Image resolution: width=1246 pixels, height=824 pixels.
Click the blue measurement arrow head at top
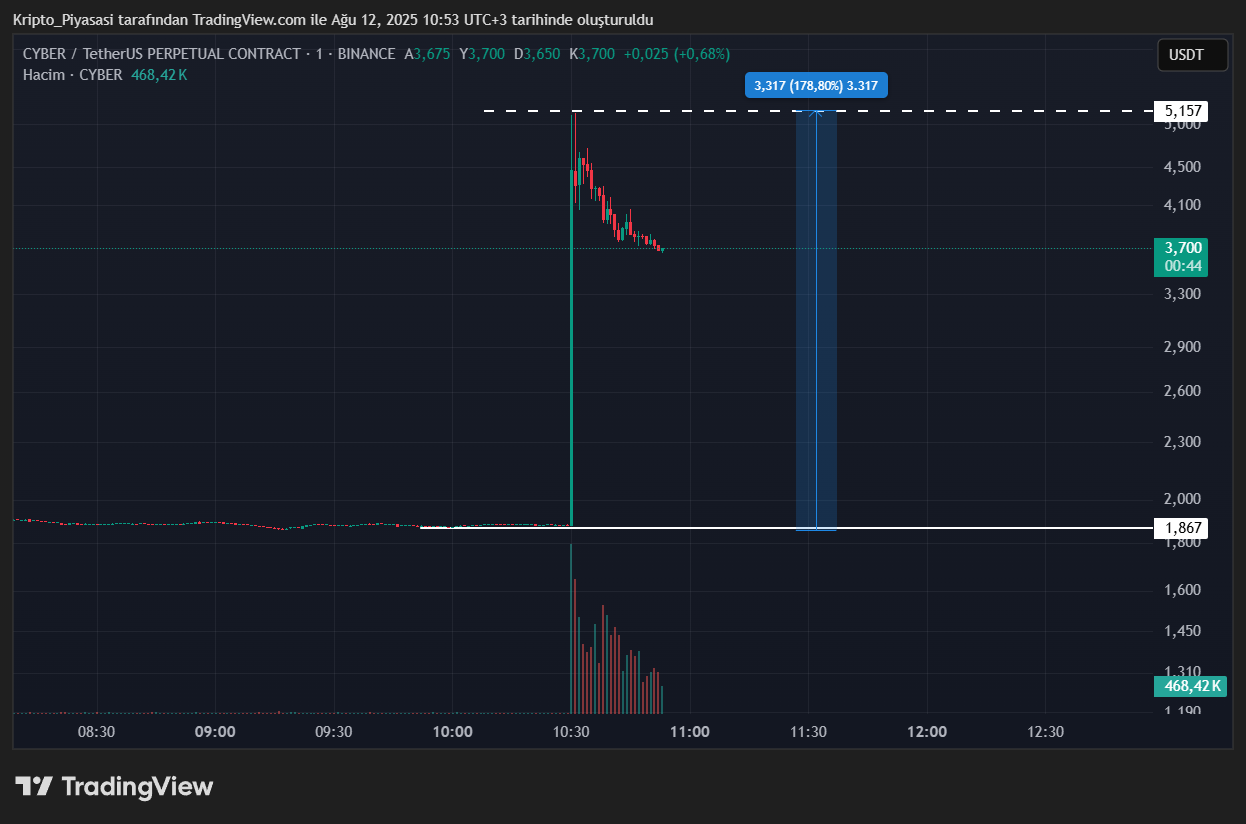pyautogui.click(x=816, y=113)
